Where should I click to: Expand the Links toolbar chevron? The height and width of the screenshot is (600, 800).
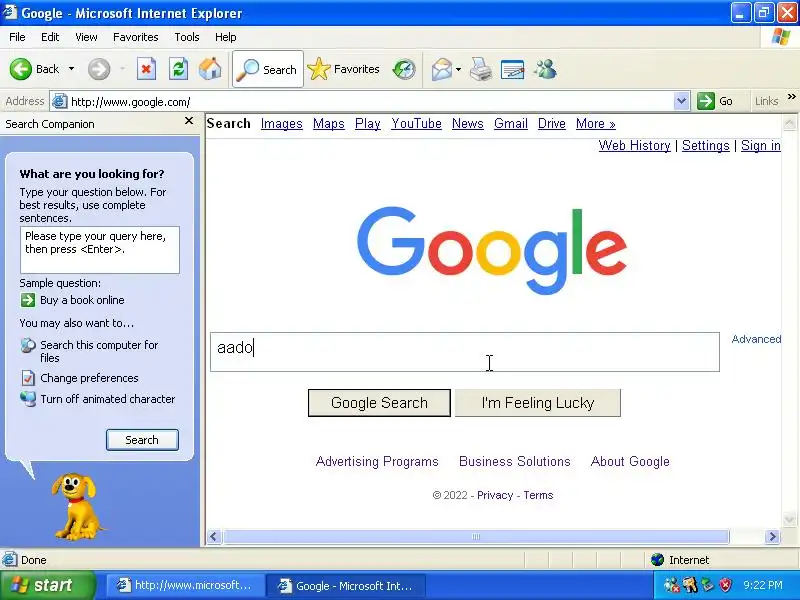click(791, 97)
